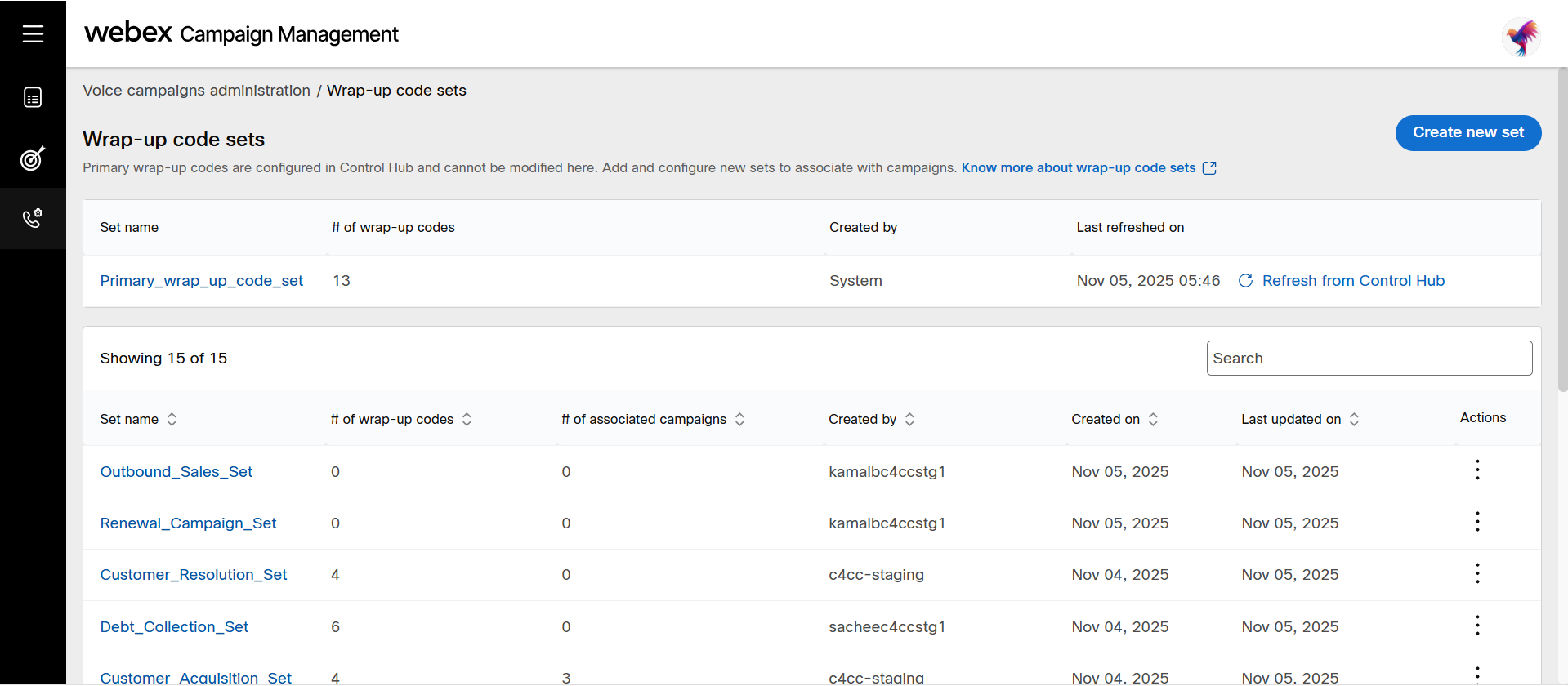Sort by number of wrap-up codes
This screenshot has width=1568, height=686.
tap(467, 419)
